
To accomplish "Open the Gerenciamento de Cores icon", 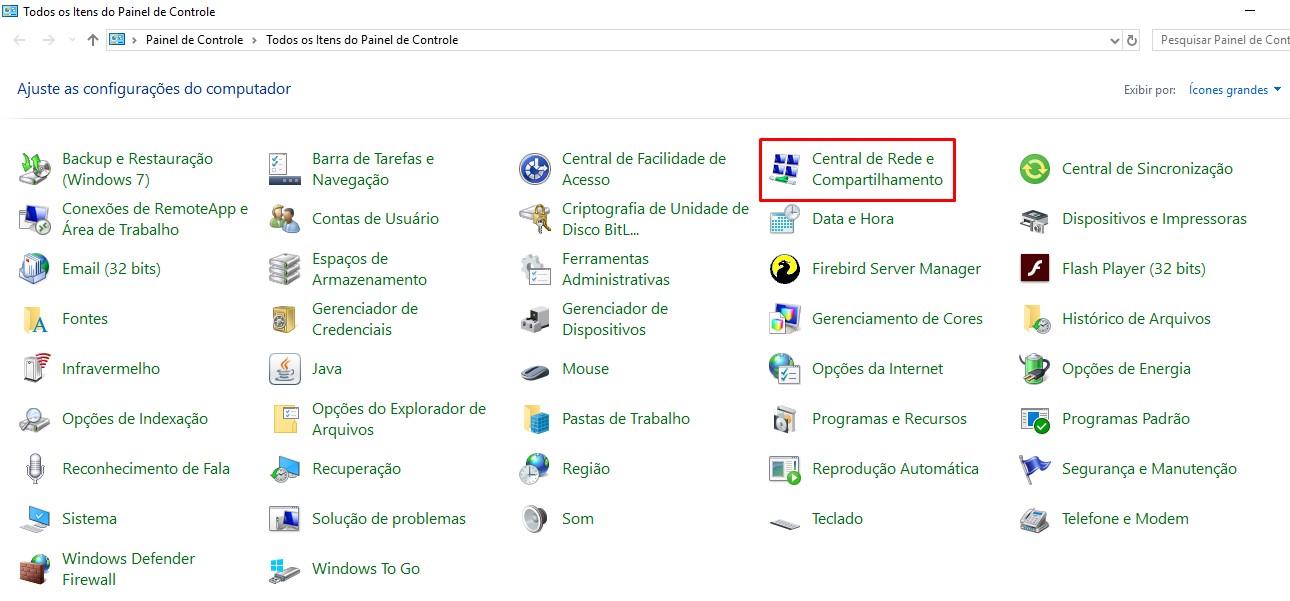I will (x=785, y=319).
